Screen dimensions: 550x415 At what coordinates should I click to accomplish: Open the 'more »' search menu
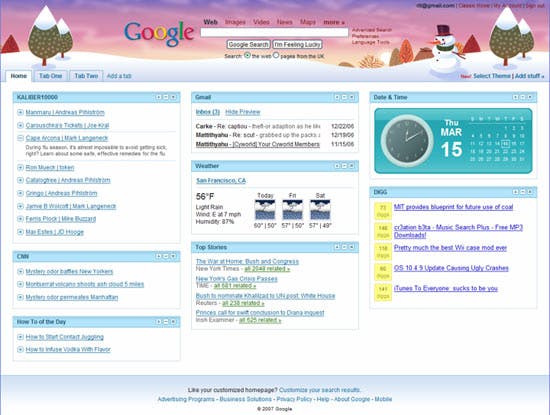click(x=334, y=22)
